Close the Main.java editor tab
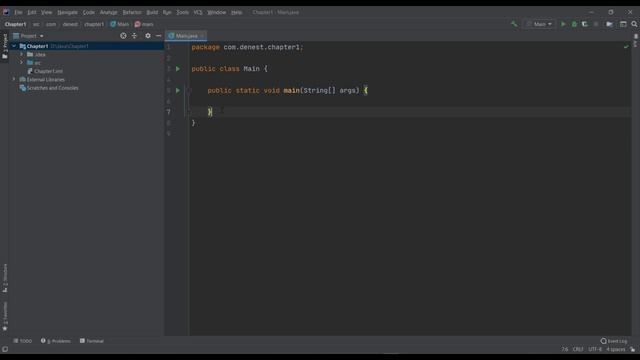Image resolution: width=640 pixels, height=360 pixels. click(x=202, y=36)
